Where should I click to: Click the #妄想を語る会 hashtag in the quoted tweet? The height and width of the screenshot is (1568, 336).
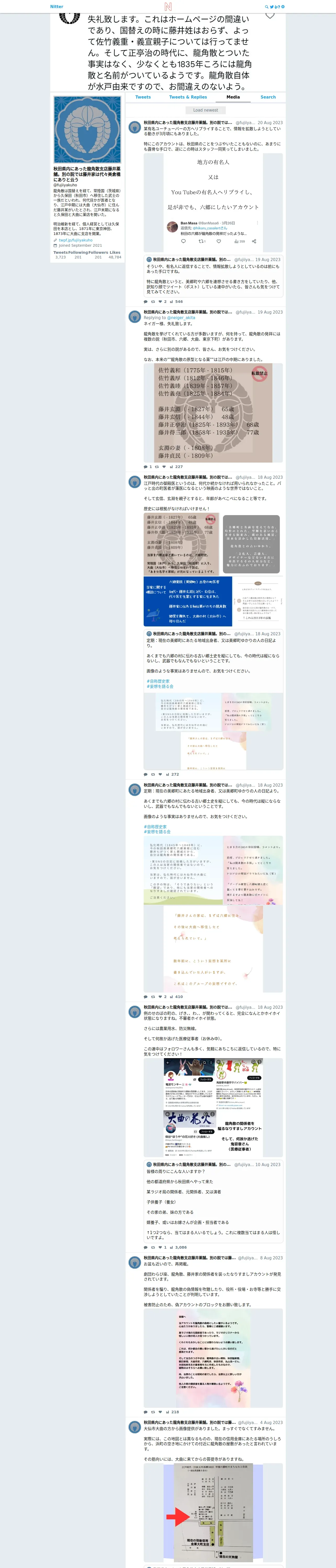click(x=160, y=686)
